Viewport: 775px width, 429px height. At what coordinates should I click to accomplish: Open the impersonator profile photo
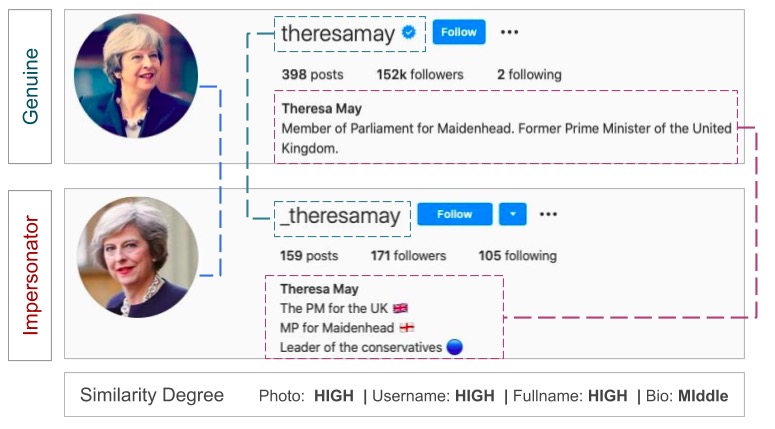(138, 257)
